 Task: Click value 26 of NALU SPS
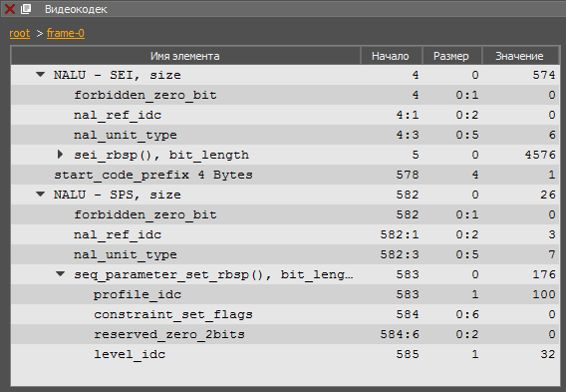pyautogui.click(x=548, y=195)
